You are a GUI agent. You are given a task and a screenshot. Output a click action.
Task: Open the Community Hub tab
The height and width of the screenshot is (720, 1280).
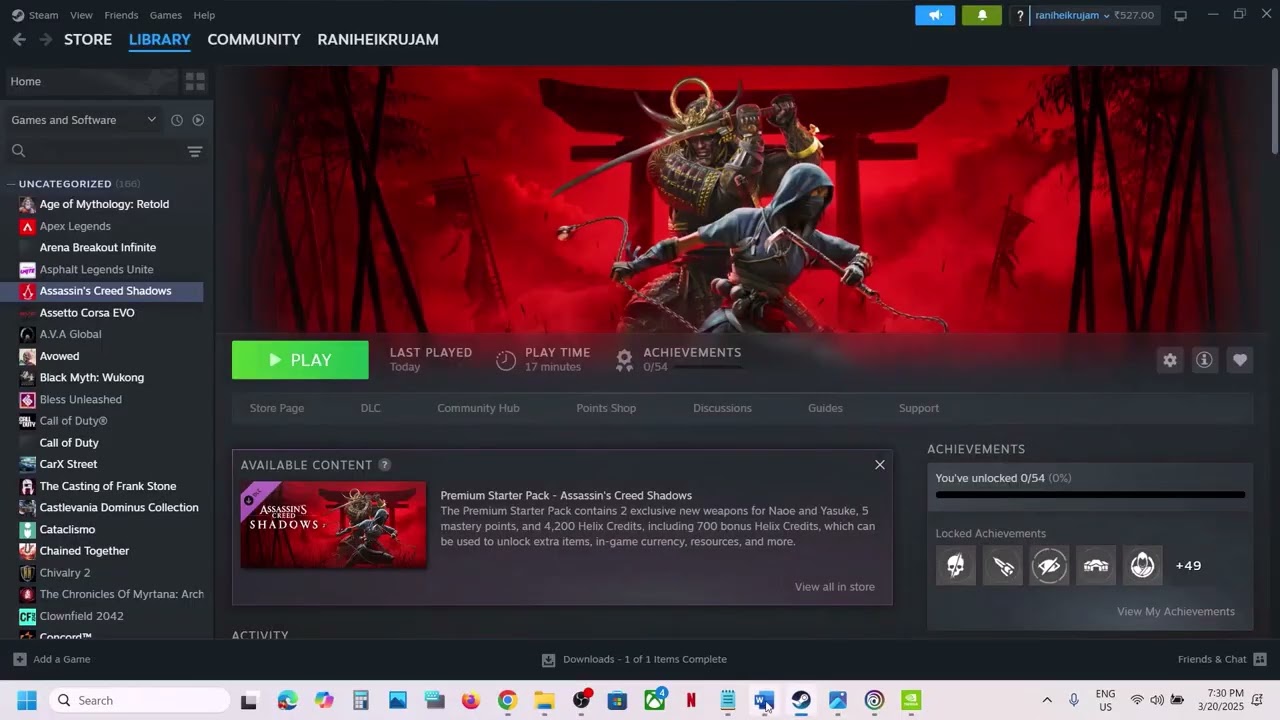point(478,408)
